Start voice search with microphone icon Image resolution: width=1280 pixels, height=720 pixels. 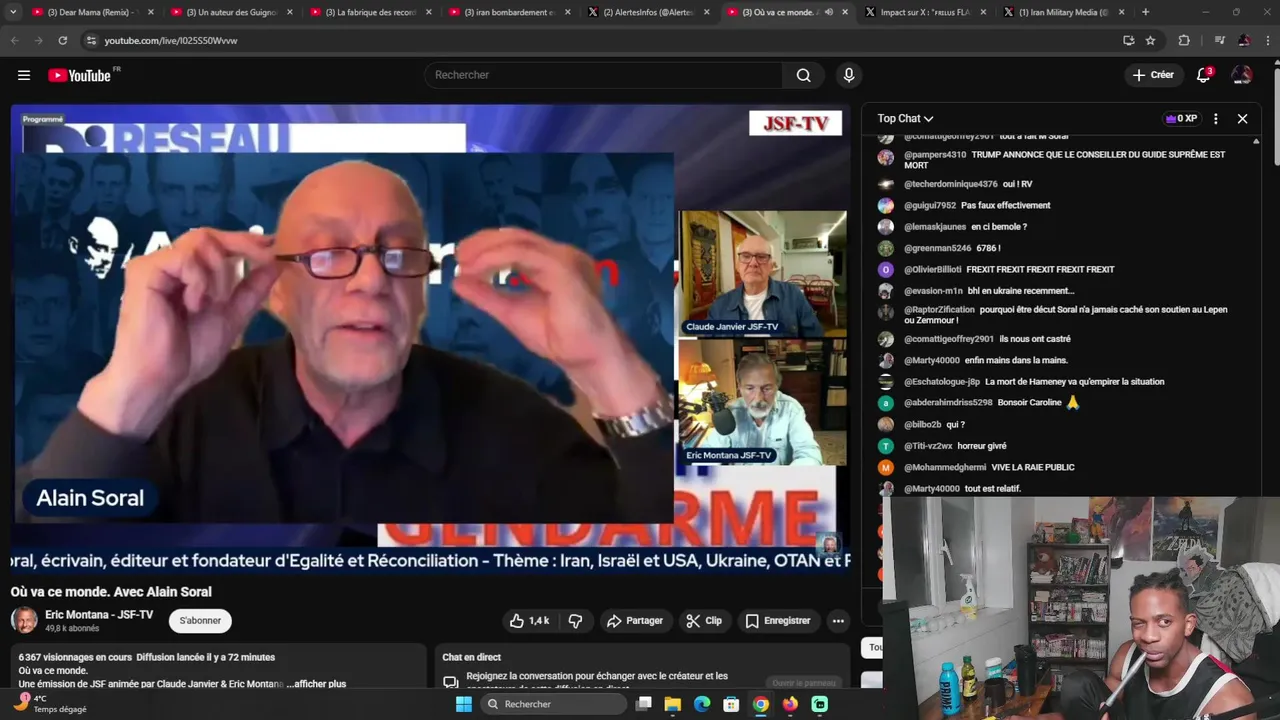coord(849,75)
